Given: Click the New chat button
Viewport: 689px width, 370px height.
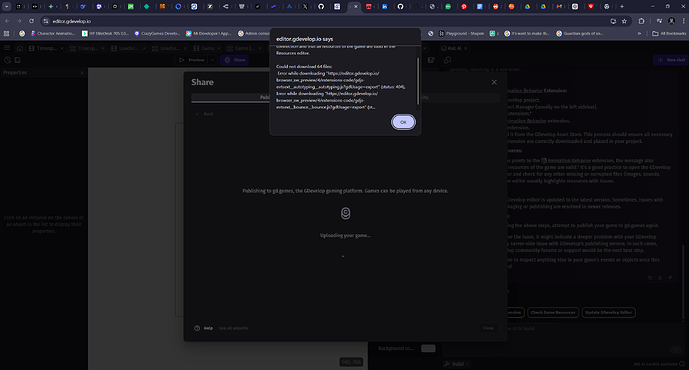Looking at the screenshot, I should (x=671, y=60).
